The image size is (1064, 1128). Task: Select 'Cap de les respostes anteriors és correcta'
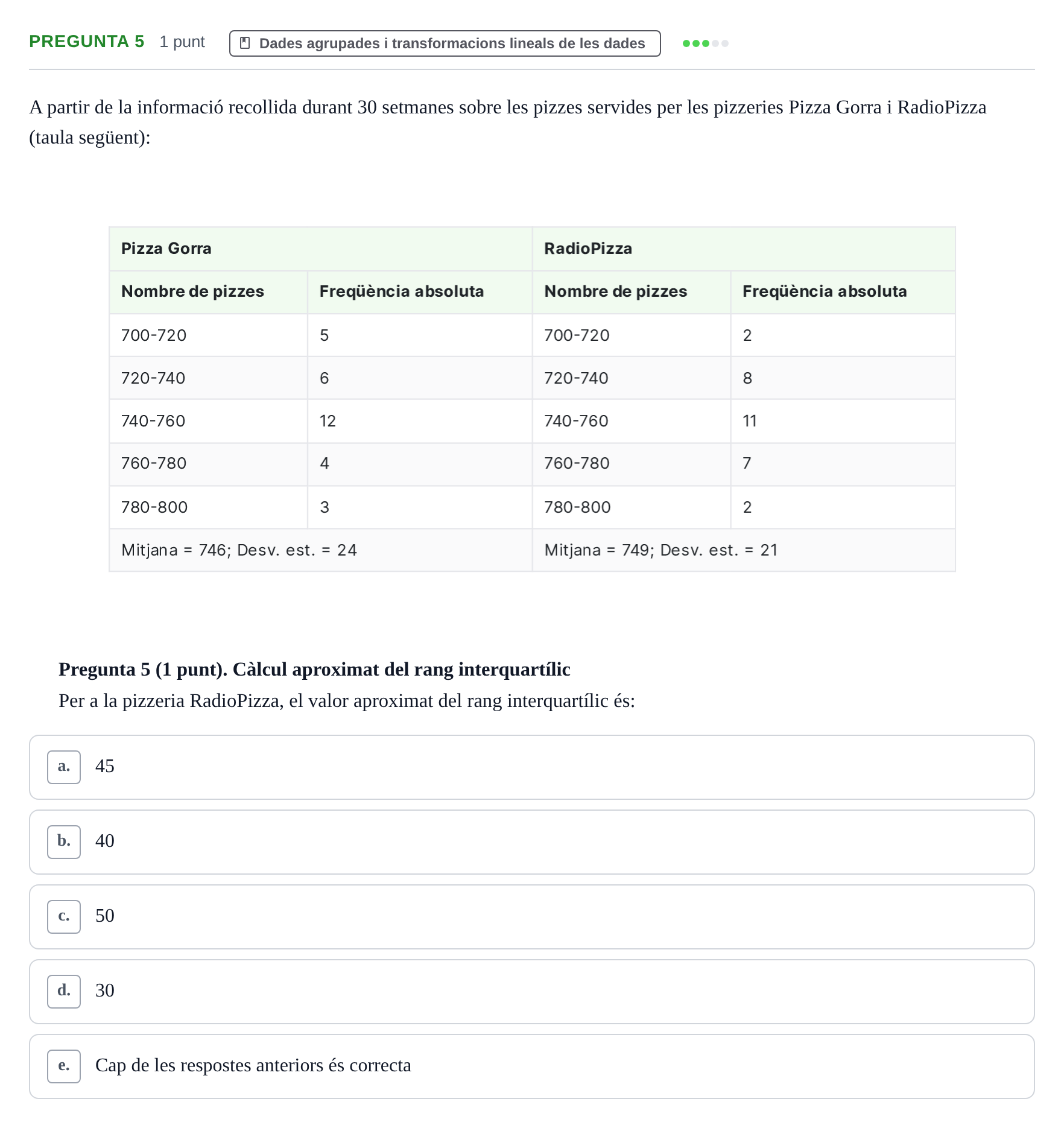[x=531, y=1066]
